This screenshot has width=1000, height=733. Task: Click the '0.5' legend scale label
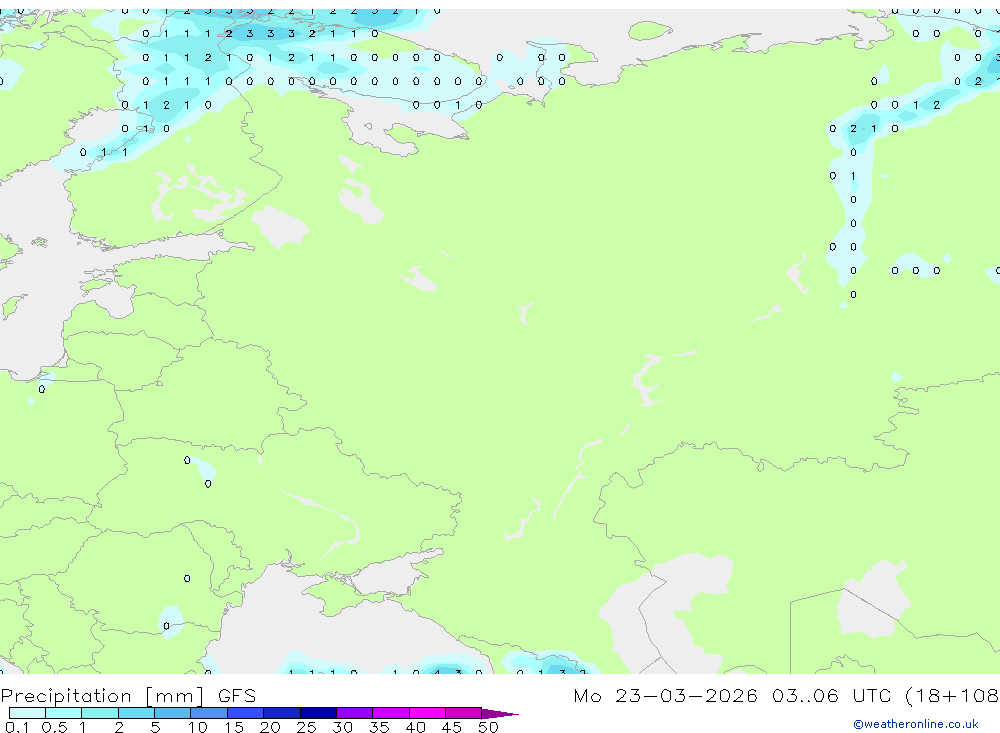54,727
